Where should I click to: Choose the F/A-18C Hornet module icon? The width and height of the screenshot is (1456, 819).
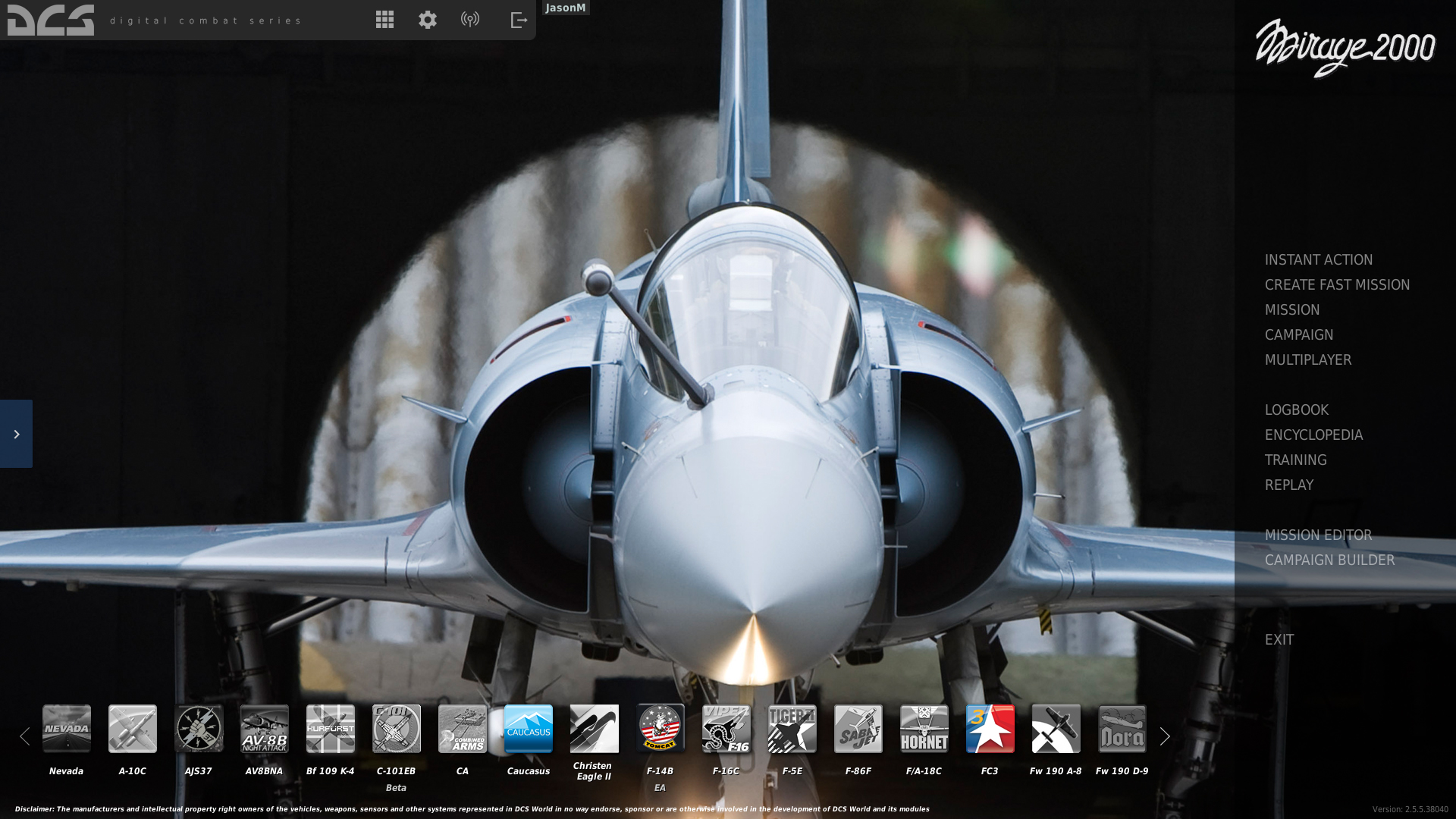pyautogui.click(x=924, y=729)
